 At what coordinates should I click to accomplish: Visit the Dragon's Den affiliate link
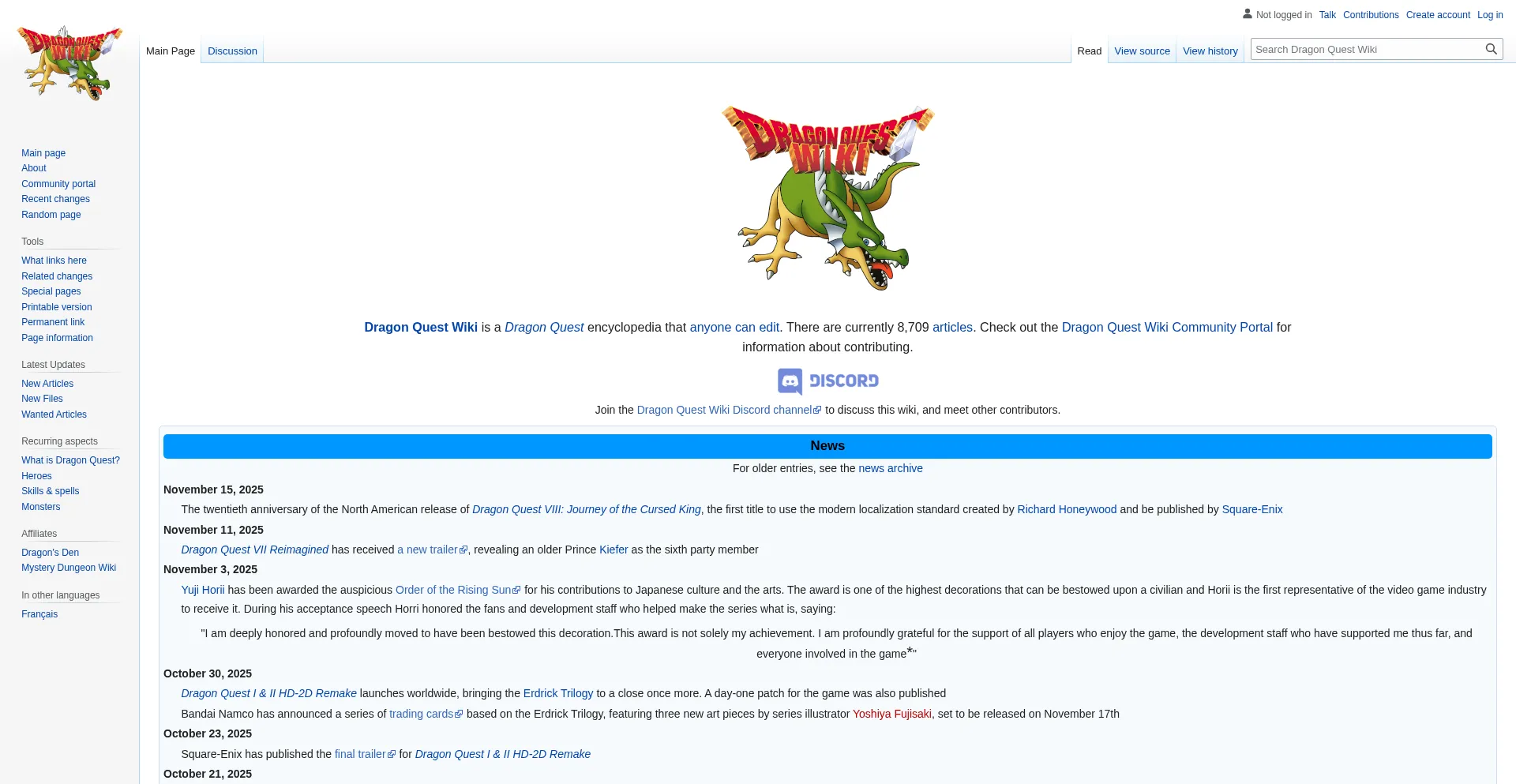tap(50, 552)
